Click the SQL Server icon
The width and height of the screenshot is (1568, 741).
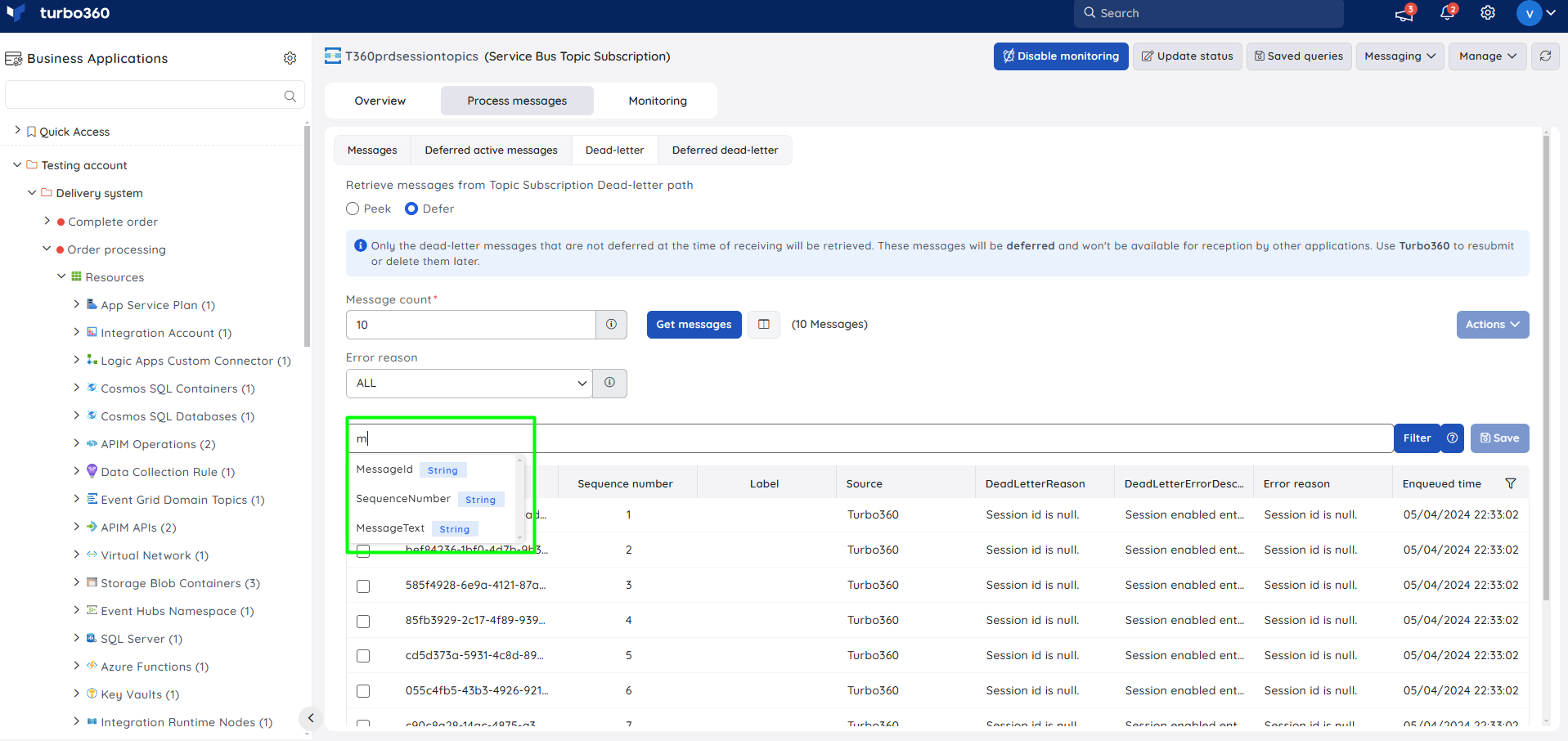click(x=92, y=638)
